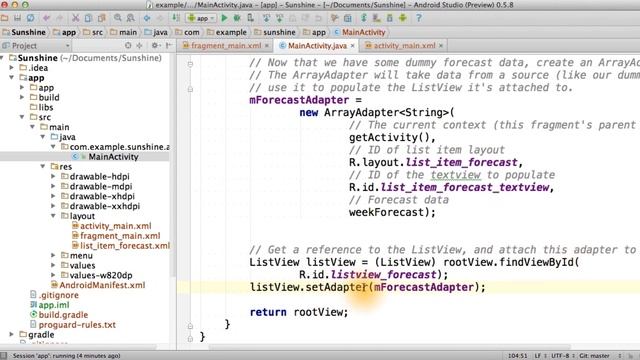The image size is (640, 360).
Task: Click the 104:51 caret position indicator
Action: click(x=518, y=356)
